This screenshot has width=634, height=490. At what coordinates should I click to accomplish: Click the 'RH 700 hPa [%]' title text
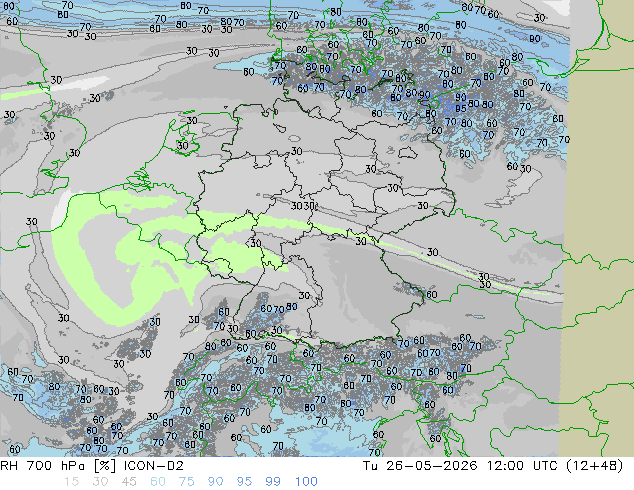point(58,466)
